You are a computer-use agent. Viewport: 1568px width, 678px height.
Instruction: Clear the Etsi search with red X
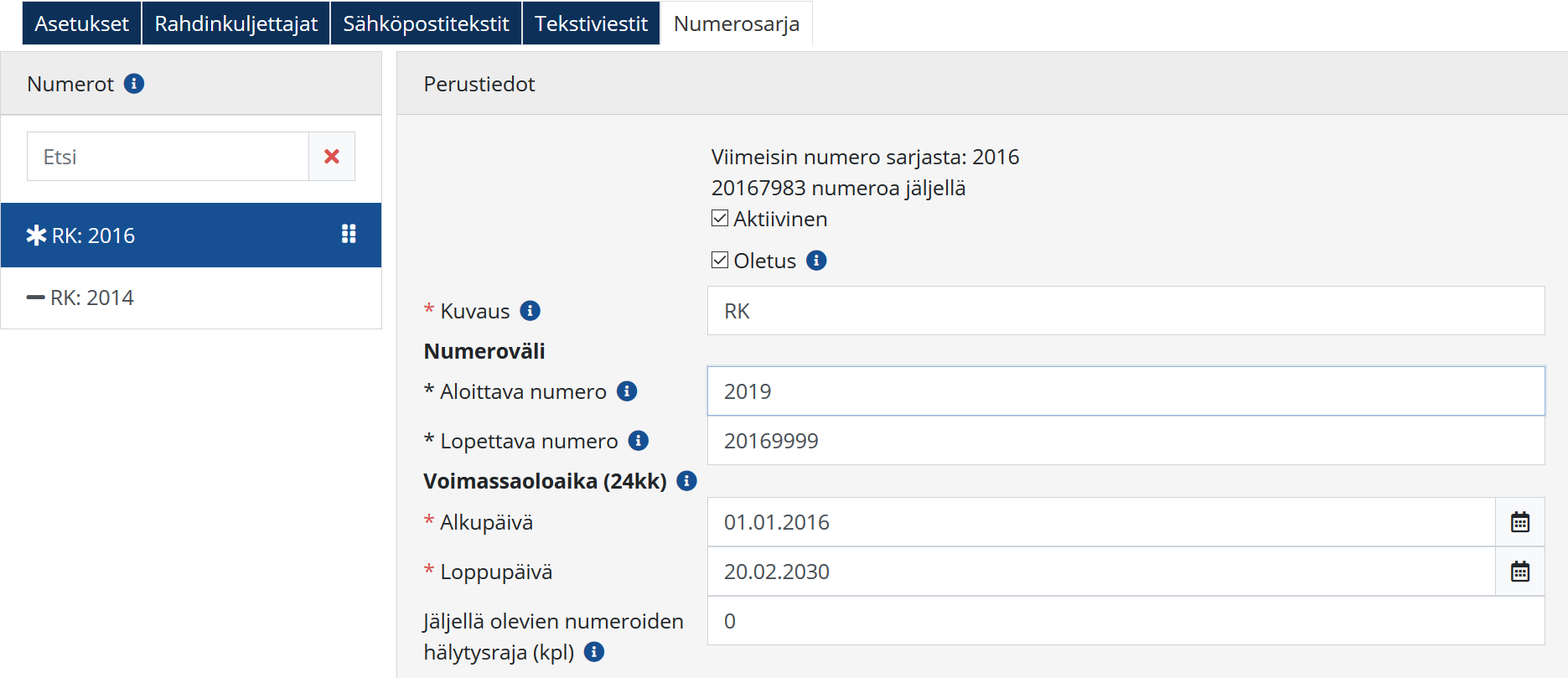pos(332,157)
